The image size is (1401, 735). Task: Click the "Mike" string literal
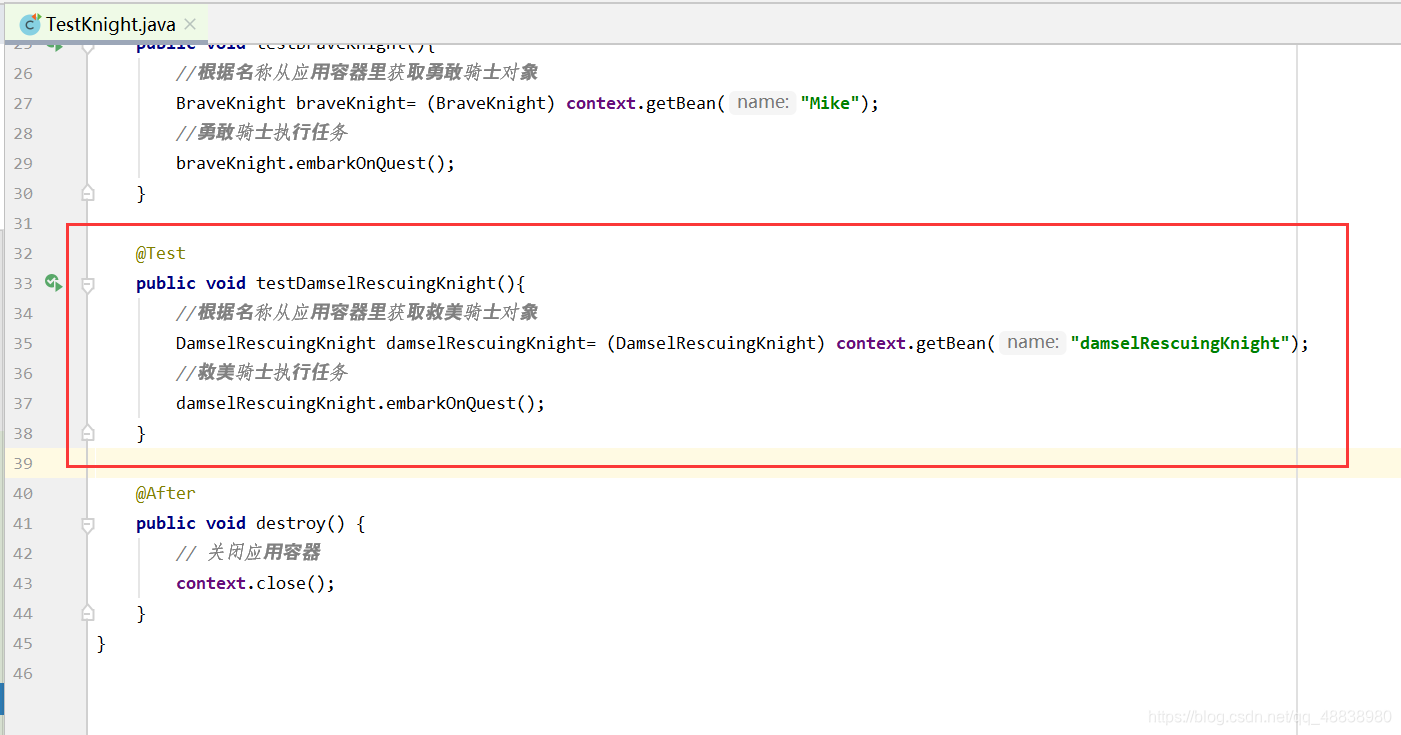(x=830, y=103)
